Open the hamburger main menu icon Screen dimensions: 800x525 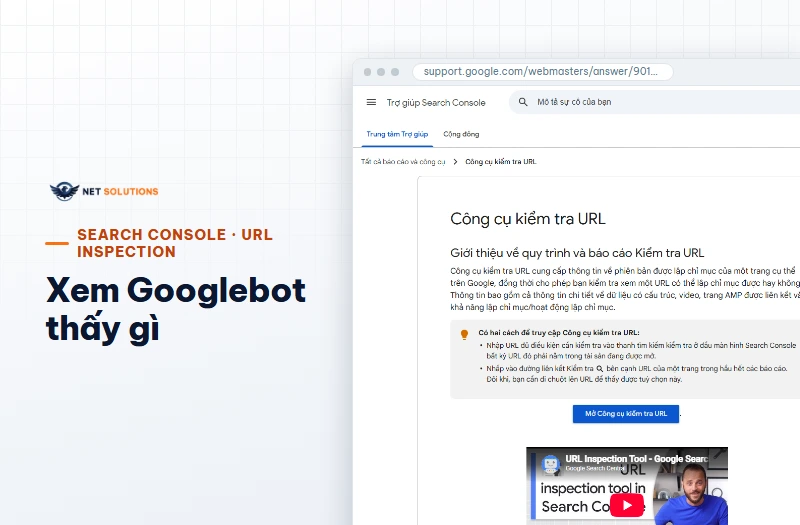coord(371,103)
